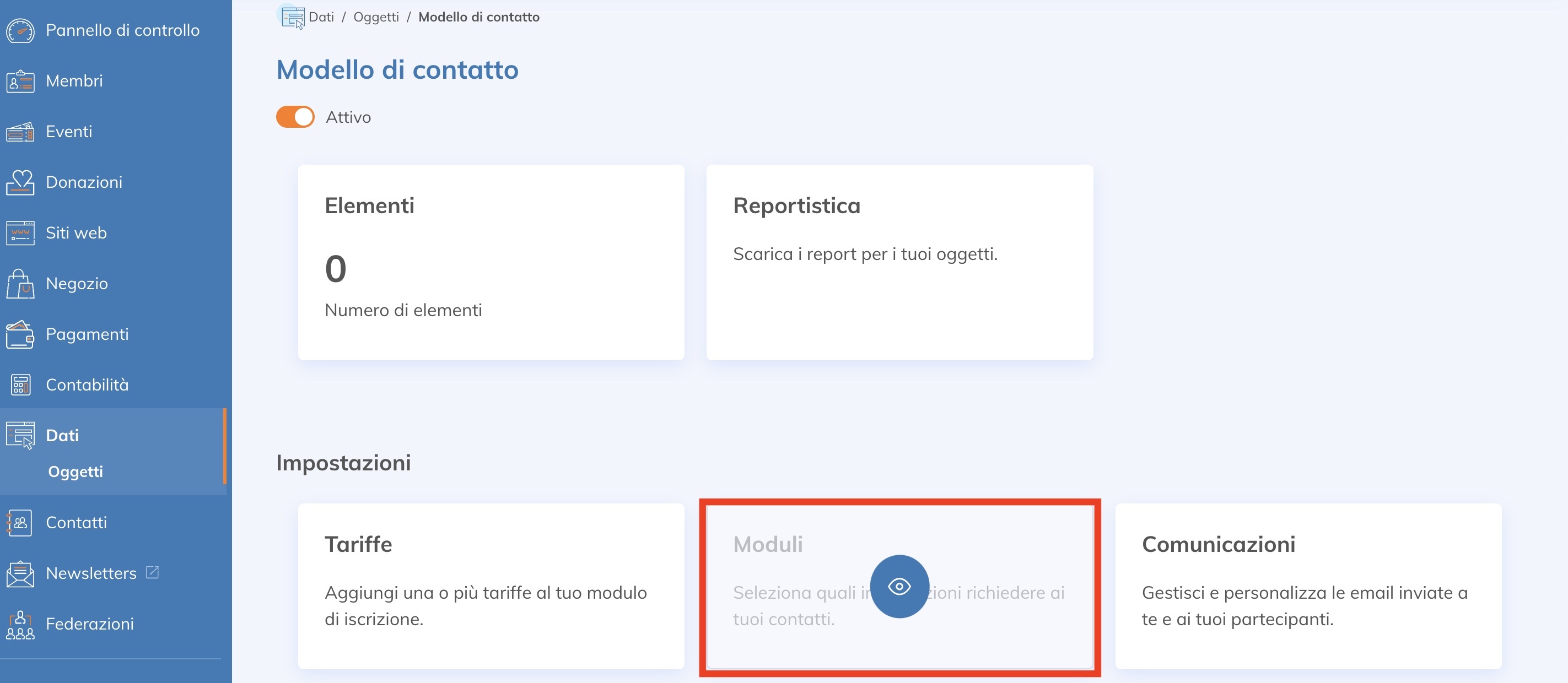Open the Dati section in the sidebar

pyautogui.click(x=62, y=435)
